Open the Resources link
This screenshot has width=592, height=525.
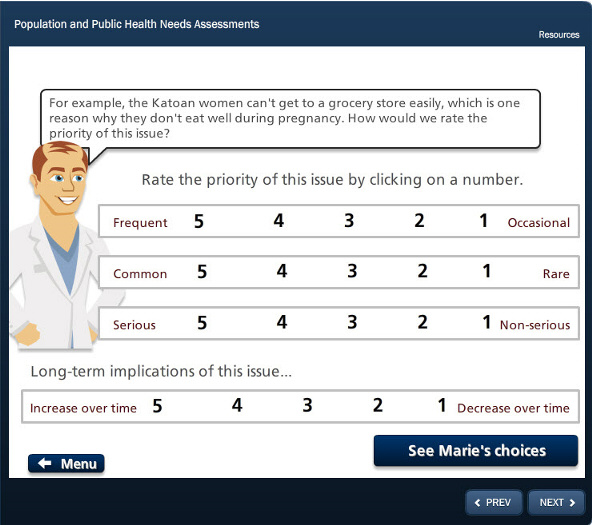pos(559,35)
